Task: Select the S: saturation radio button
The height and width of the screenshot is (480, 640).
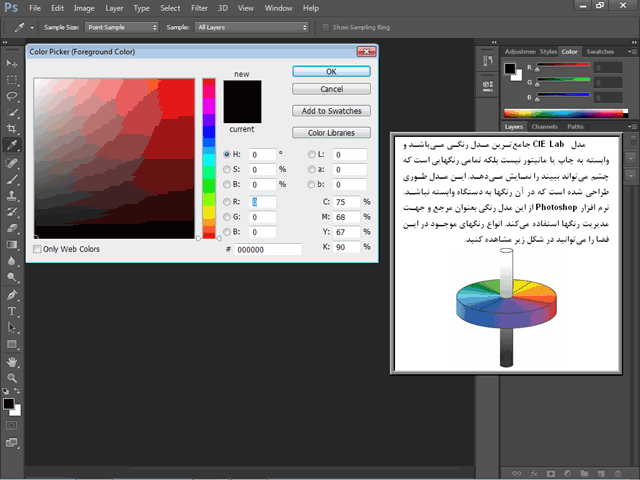Action: pyautogui.click(x=227, y=170)
